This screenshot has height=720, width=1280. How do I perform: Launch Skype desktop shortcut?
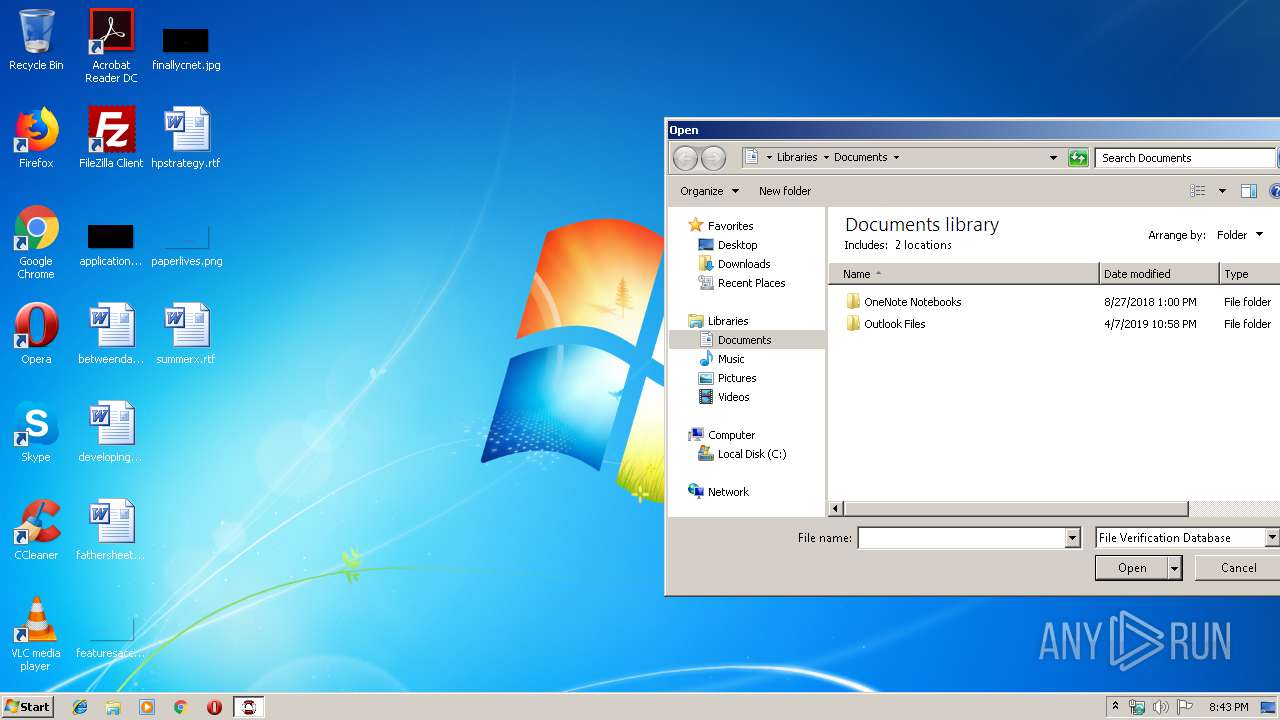36,431
